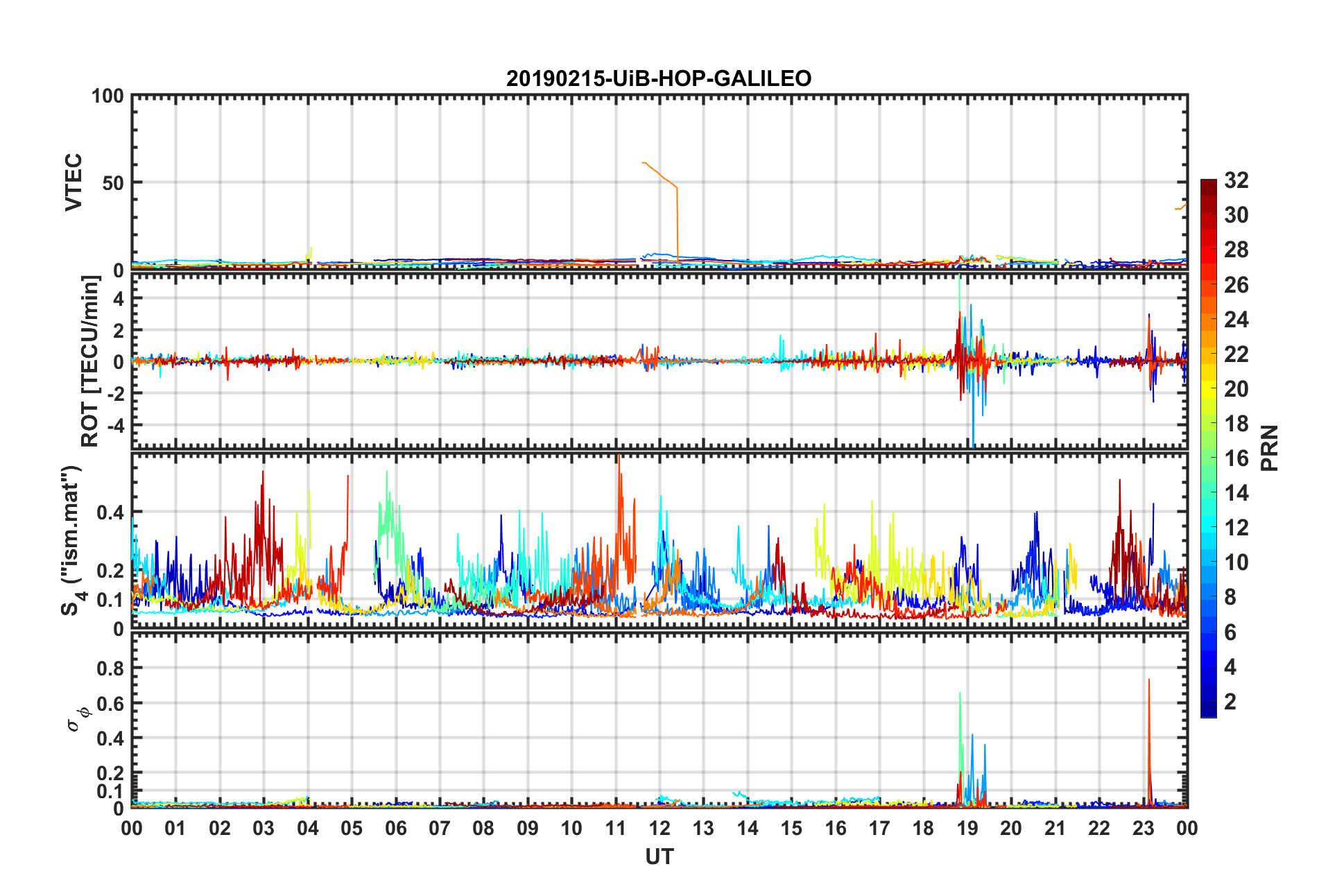1319x896 pixels.
Task: Click UT axis hour label 16
Action: (x=836, y=828)
